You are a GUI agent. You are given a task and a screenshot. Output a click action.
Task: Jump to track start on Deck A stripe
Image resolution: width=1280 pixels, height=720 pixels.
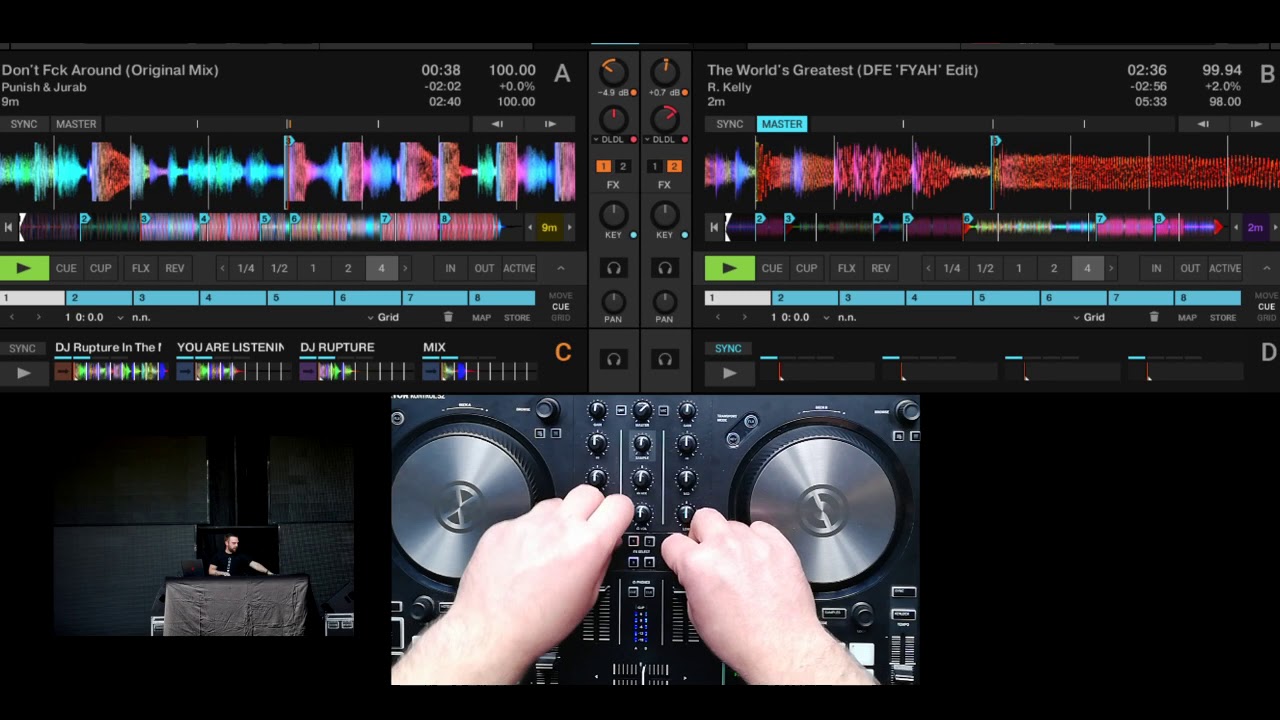pos(8,227)
